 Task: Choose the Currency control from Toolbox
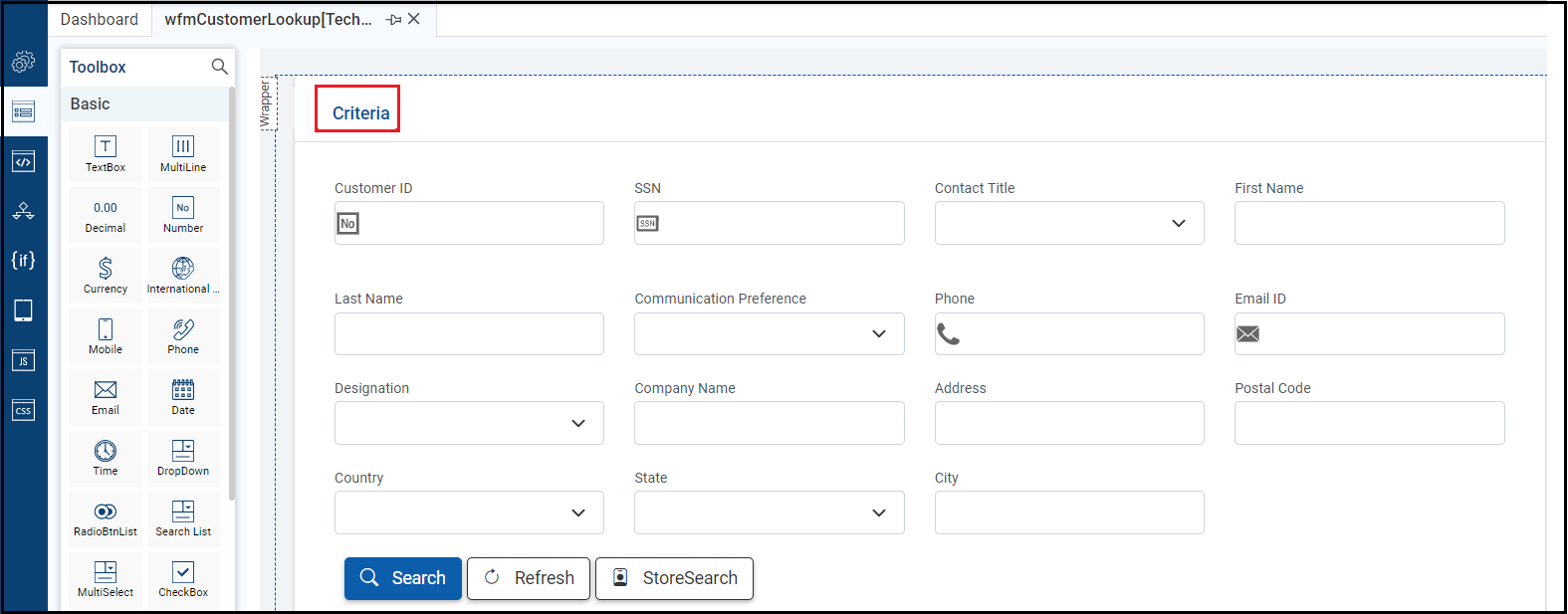(106, 275)
